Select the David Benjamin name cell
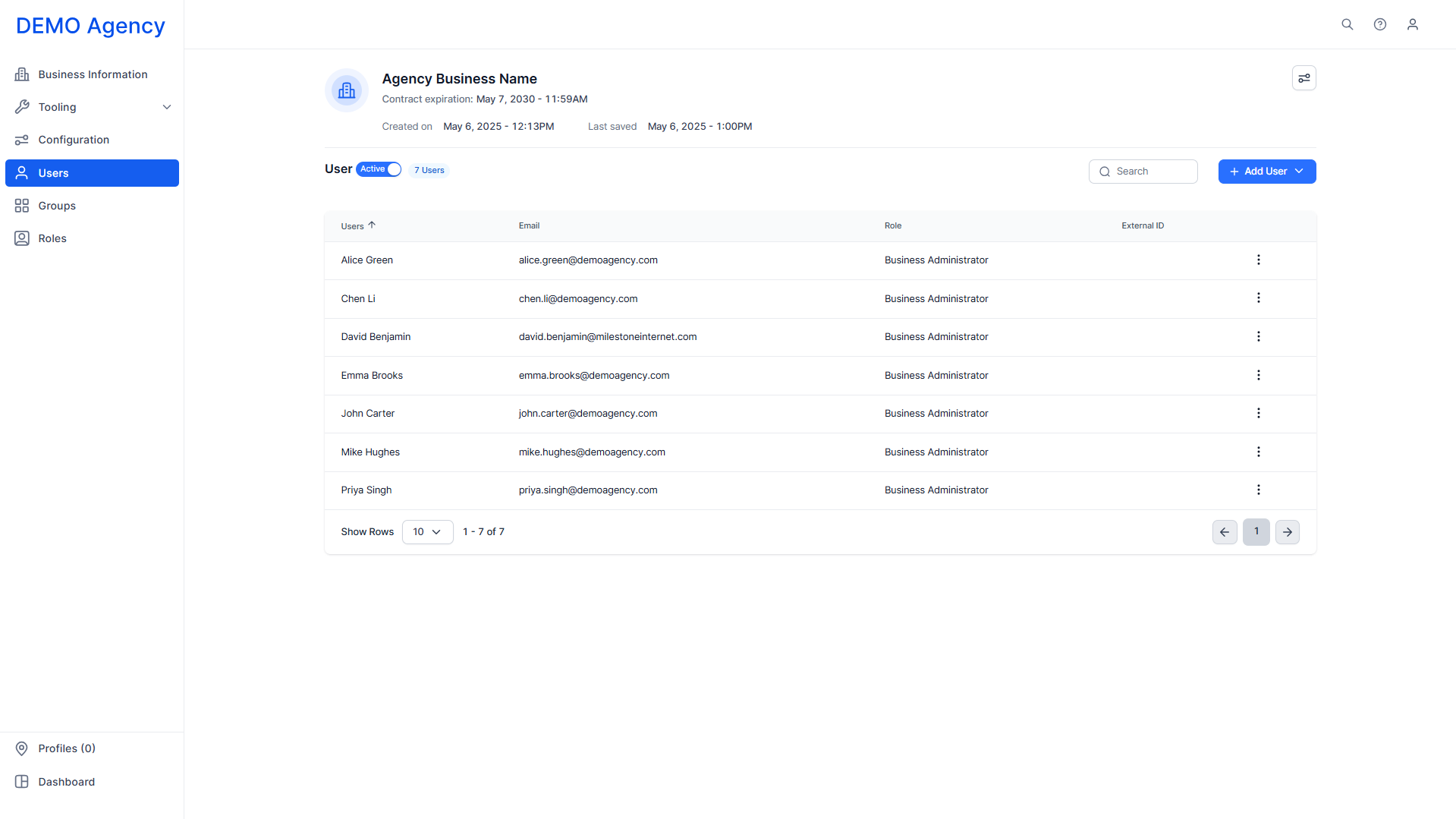The width and height of the screenshot is (1456, 819). click(376, 336)
